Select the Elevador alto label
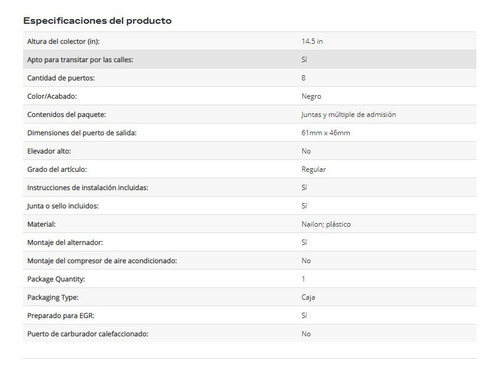Image resolution: width=500 pixels, height=376 pixels. tap(49, 151)
